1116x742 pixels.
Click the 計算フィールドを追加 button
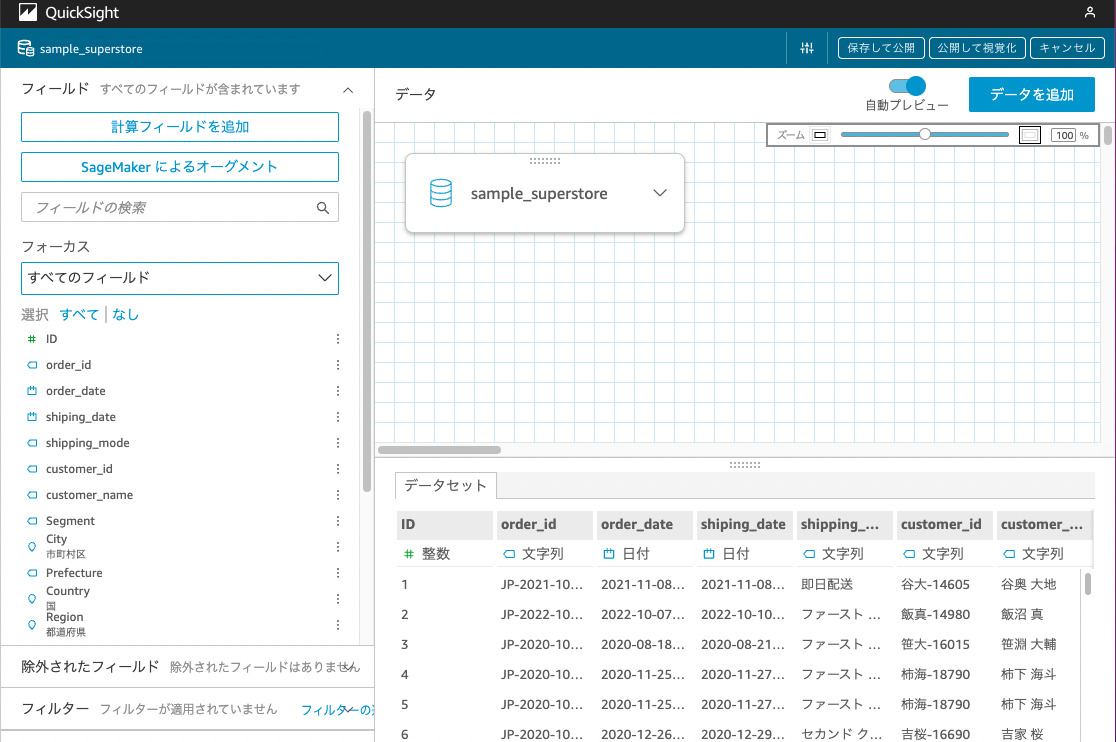[x=179, y=128]
